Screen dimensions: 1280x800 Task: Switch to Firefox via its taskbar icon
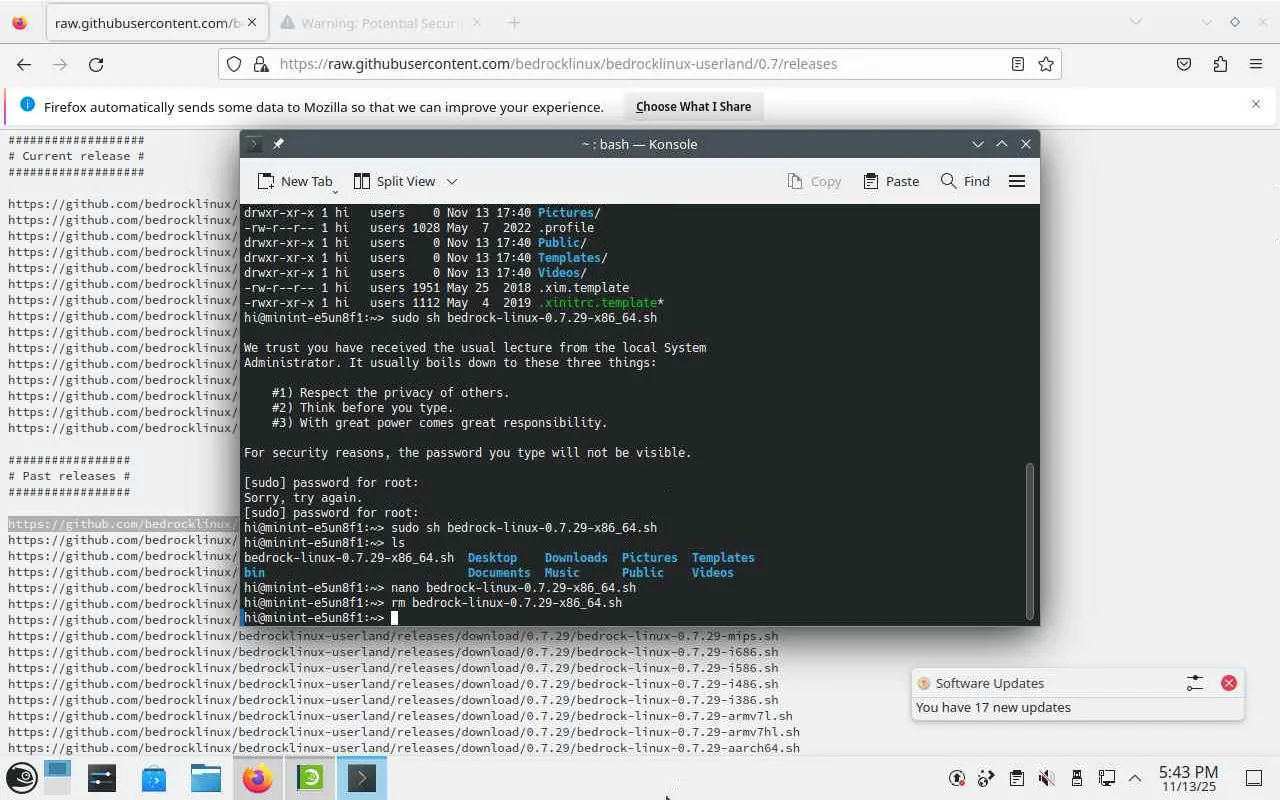(x=258, y=778)
